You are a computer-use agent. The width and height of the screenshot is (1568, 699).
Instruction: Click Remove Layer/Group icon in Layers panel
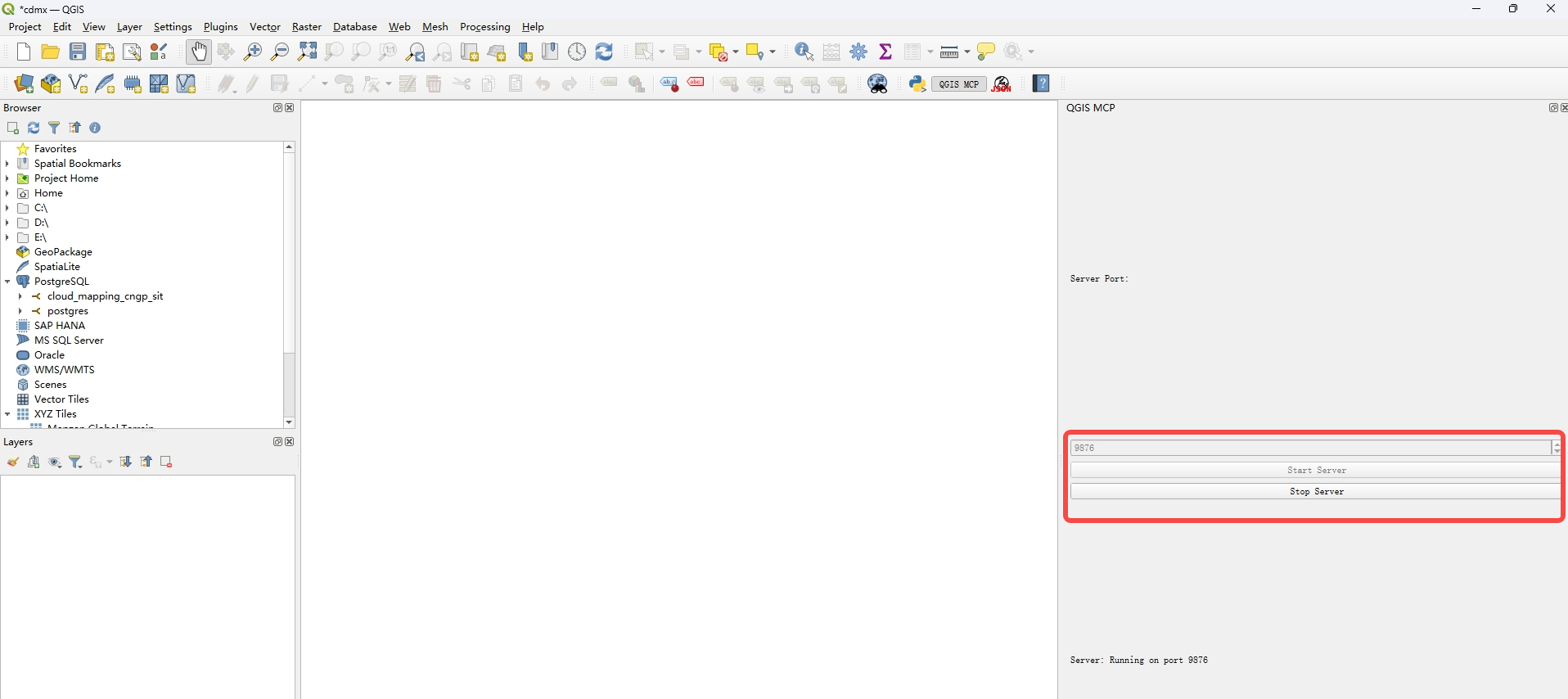[166, 462]
